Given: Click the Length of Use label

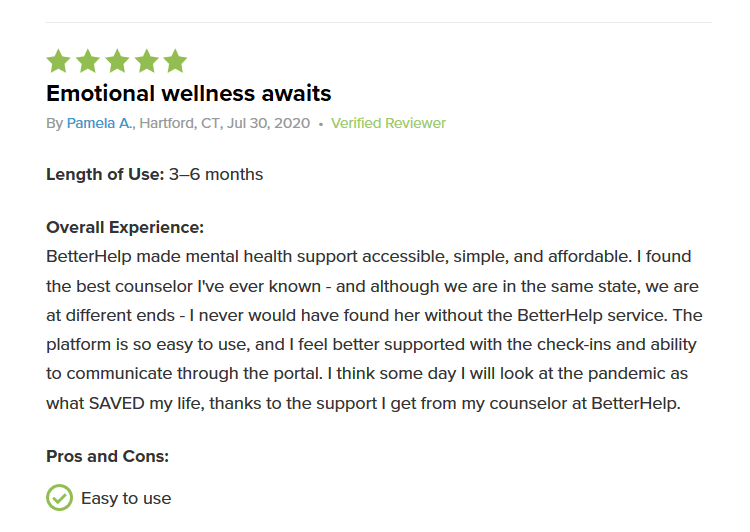Looking at the screenshot, I should tap(105, 174).
